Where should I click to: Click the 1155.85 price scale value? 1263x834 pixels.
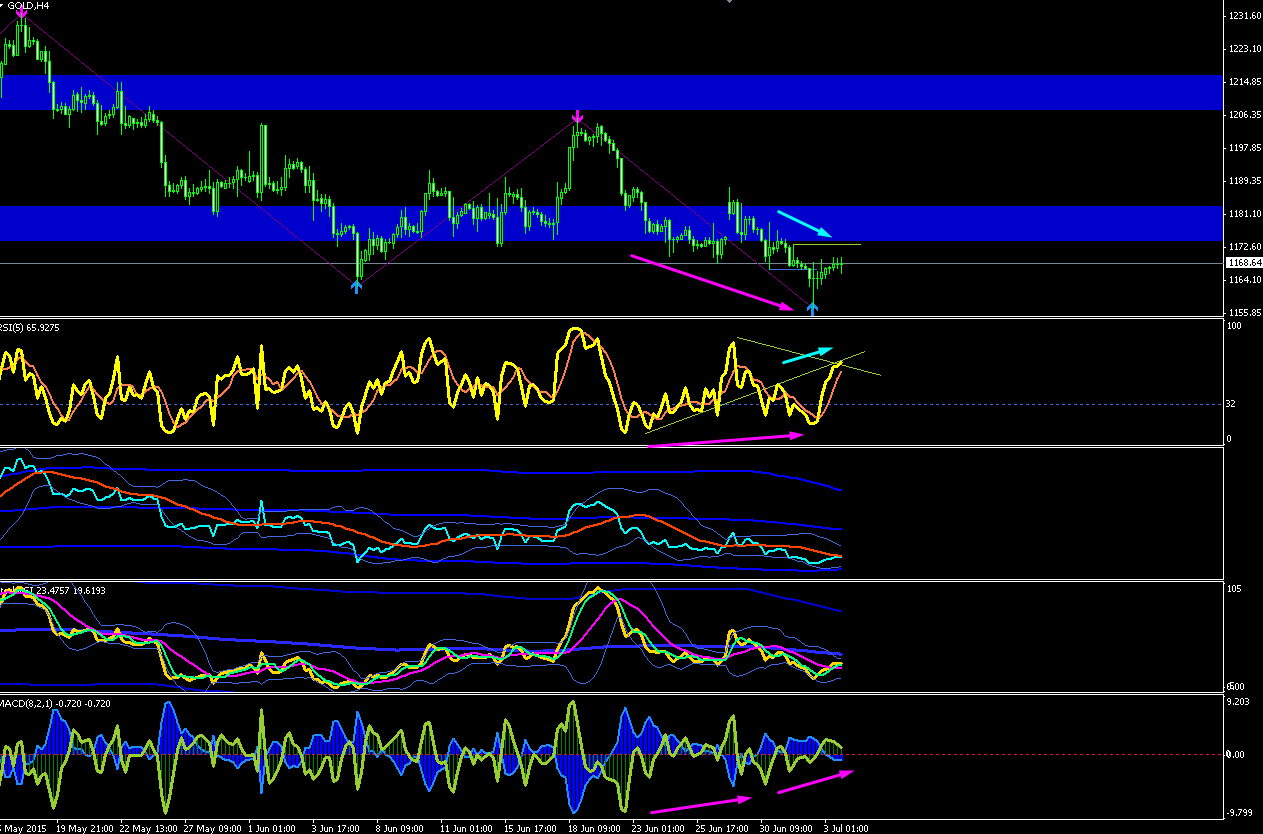[x=1246, y=313]
